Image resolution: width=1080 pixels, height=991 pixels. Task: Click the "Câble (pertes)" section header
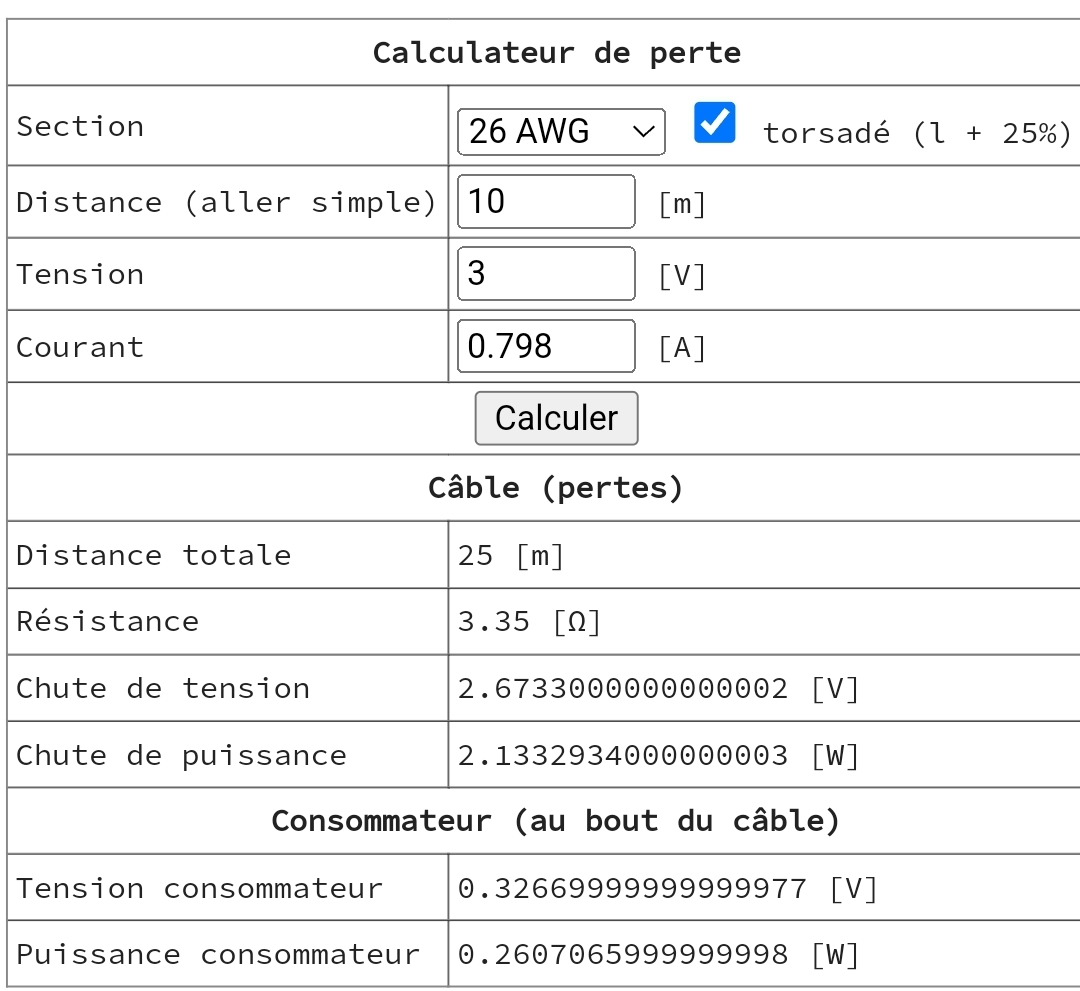(556, 488)
